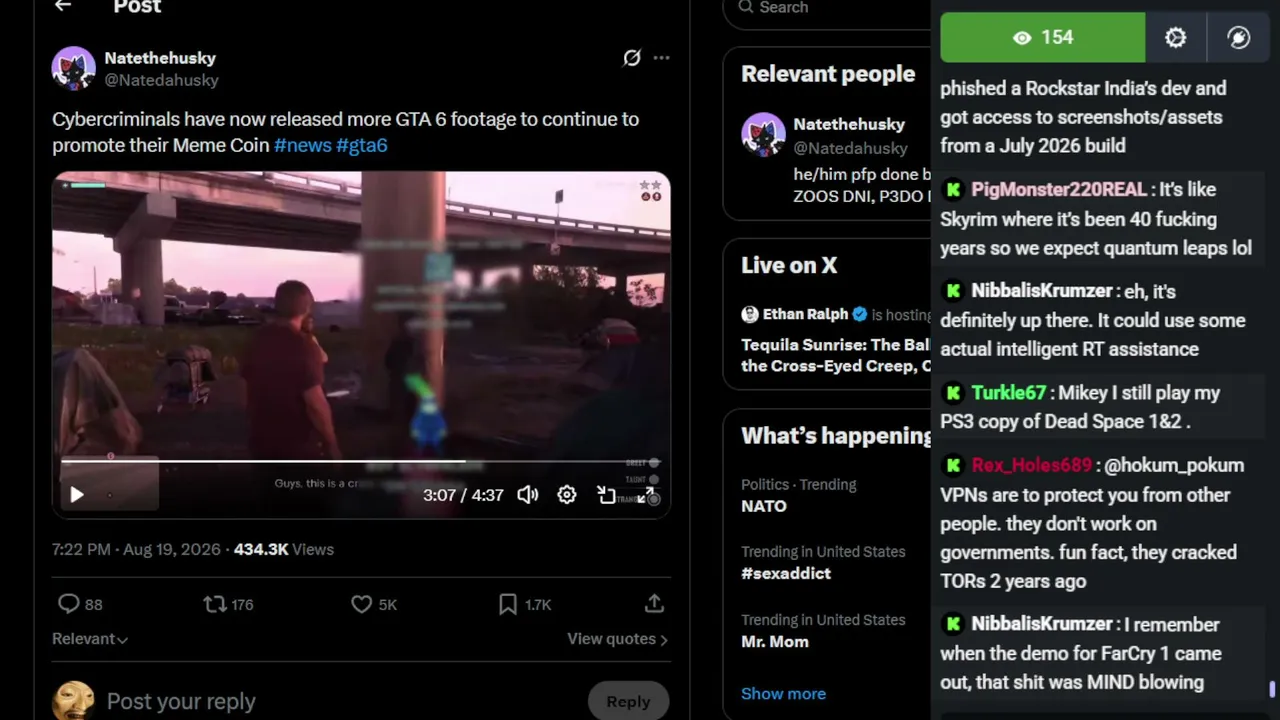Click the Kick badge beside PigMonster220REAL
Viewport: 1280px width, 720px height.
tap(953, 189)
